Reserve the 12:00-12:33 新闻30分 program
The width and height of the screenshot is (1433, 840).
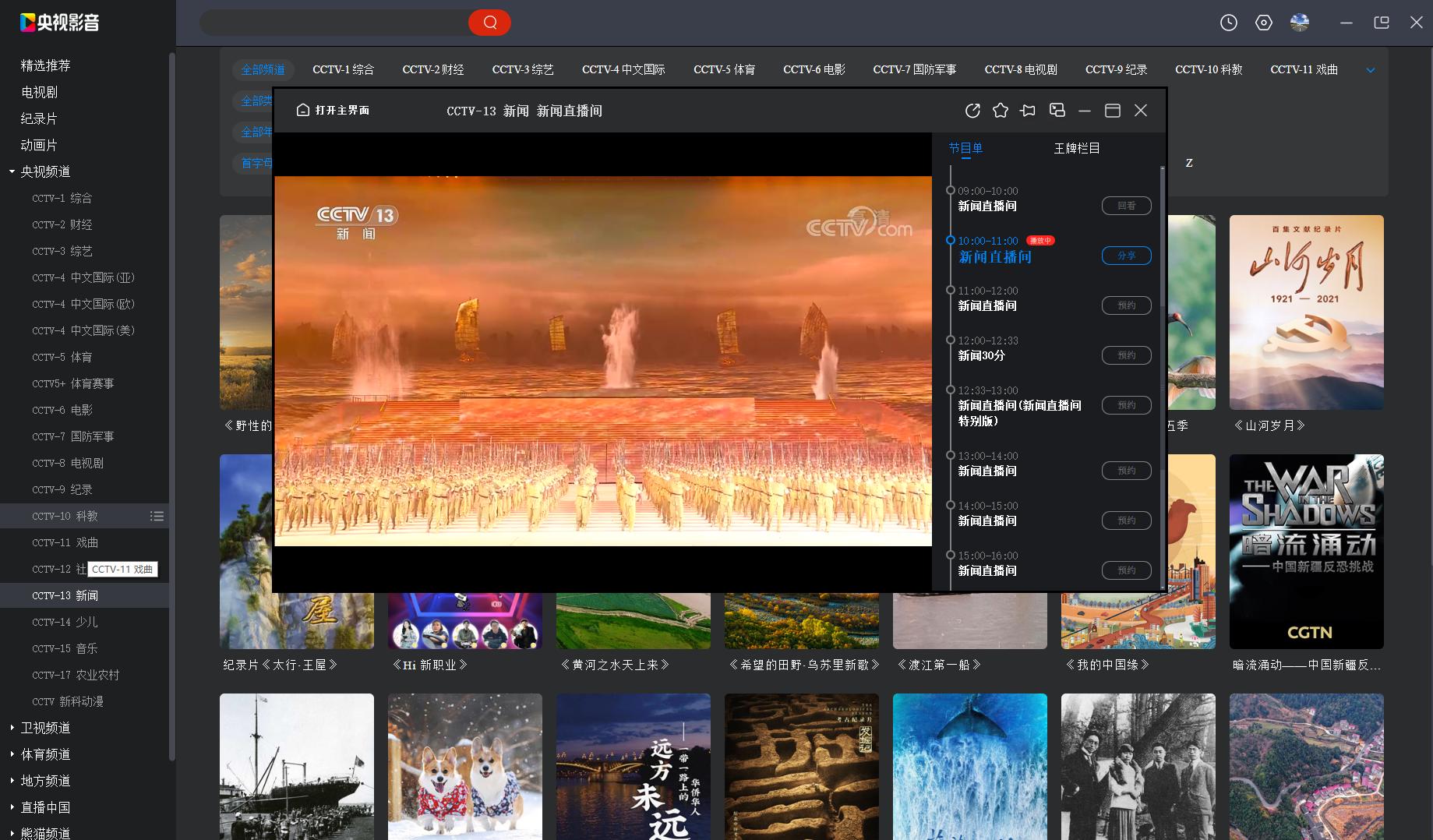click(x=1126, y=355)
